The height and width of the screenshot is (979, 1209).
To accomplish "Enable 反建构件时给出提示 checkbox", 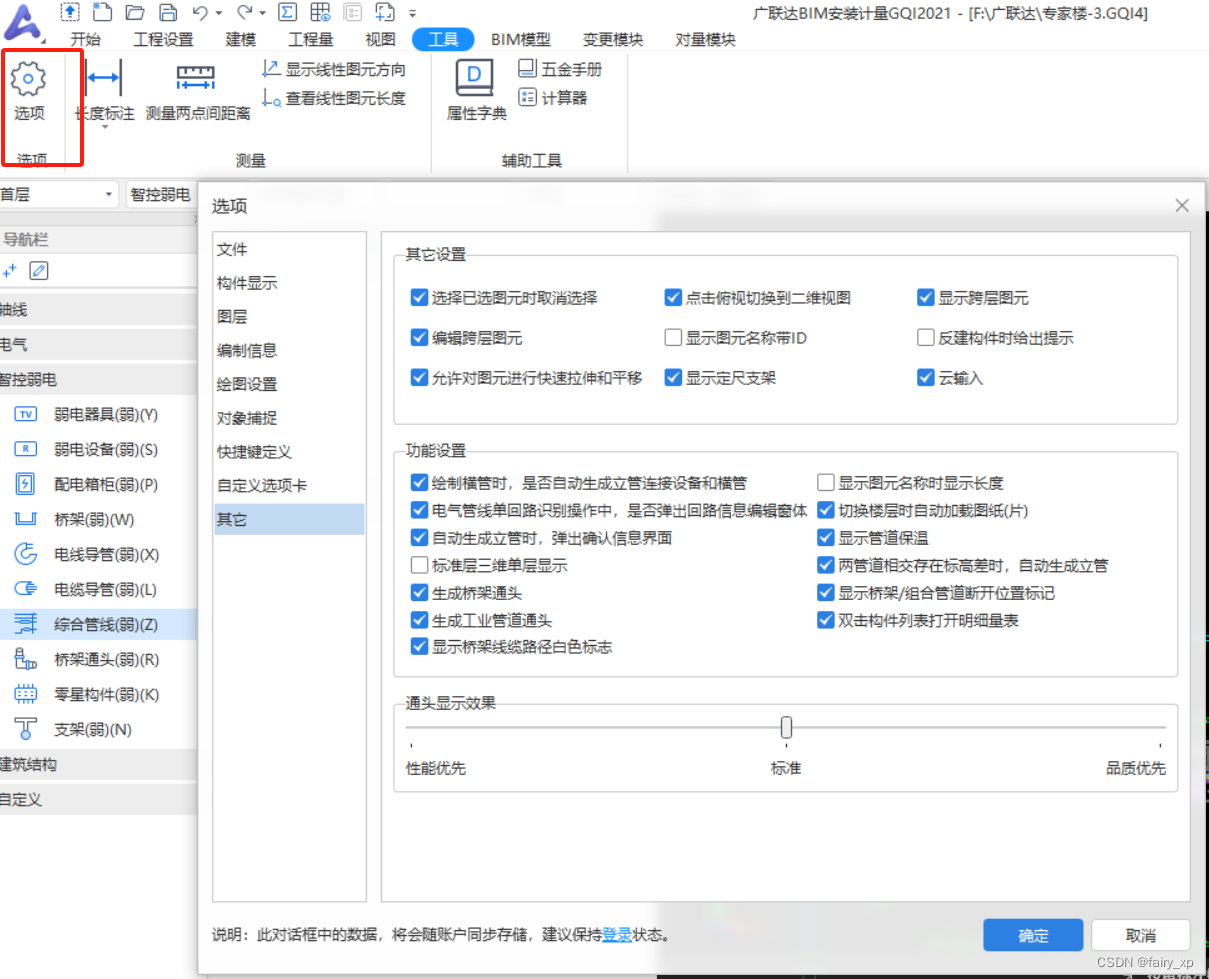I will click(926, 338).
